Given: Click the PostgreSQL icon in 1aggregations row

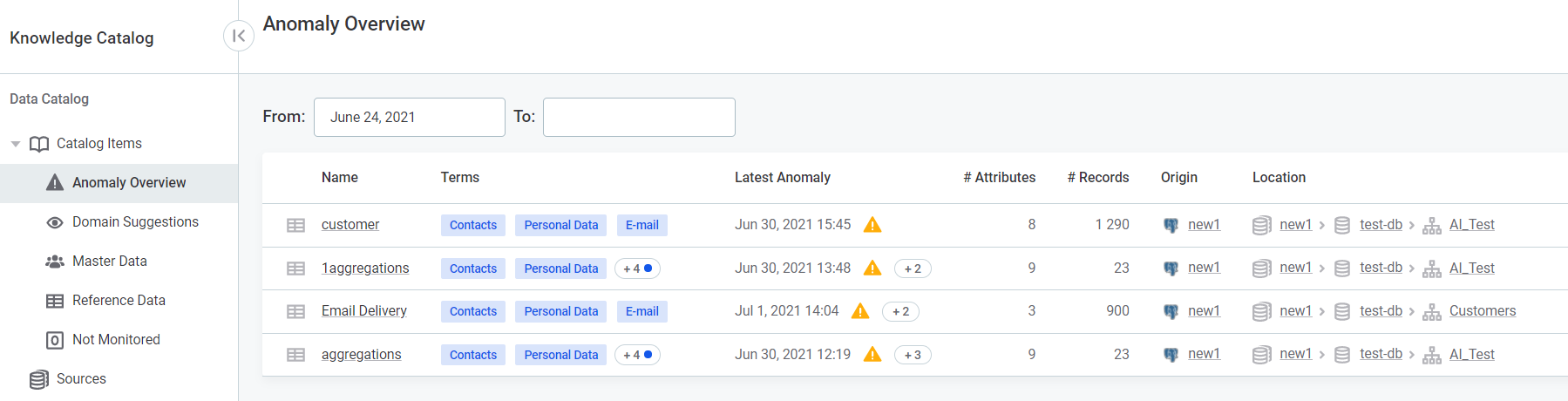Looking at the screenshot, I should (x=1171, y=268).
